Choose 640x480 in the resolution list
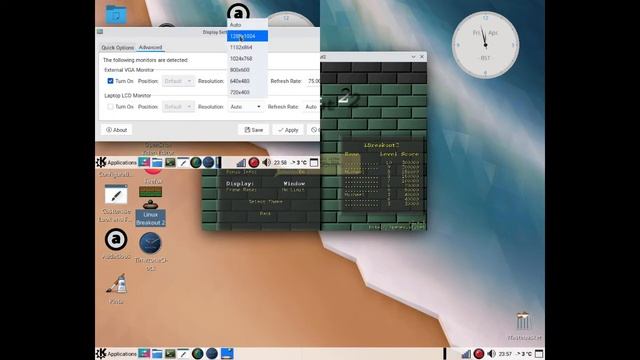Screen dimensions: 640x360 pyautogui.click(x=247, y=81)
